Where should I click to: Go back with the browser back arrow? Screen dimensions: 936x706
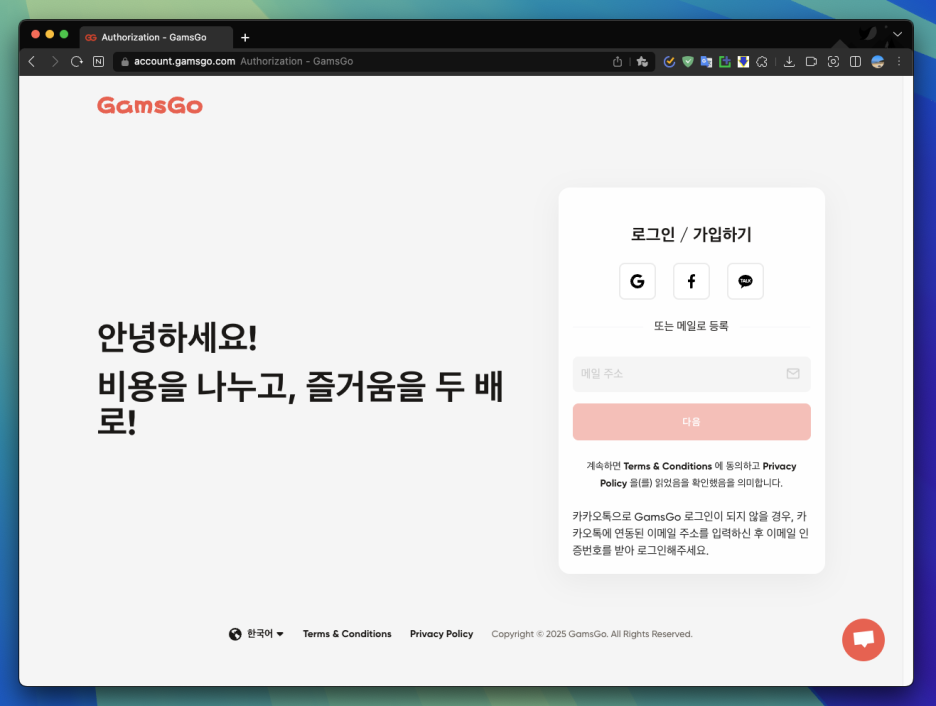pyautogui.click(x=32, y=61)
